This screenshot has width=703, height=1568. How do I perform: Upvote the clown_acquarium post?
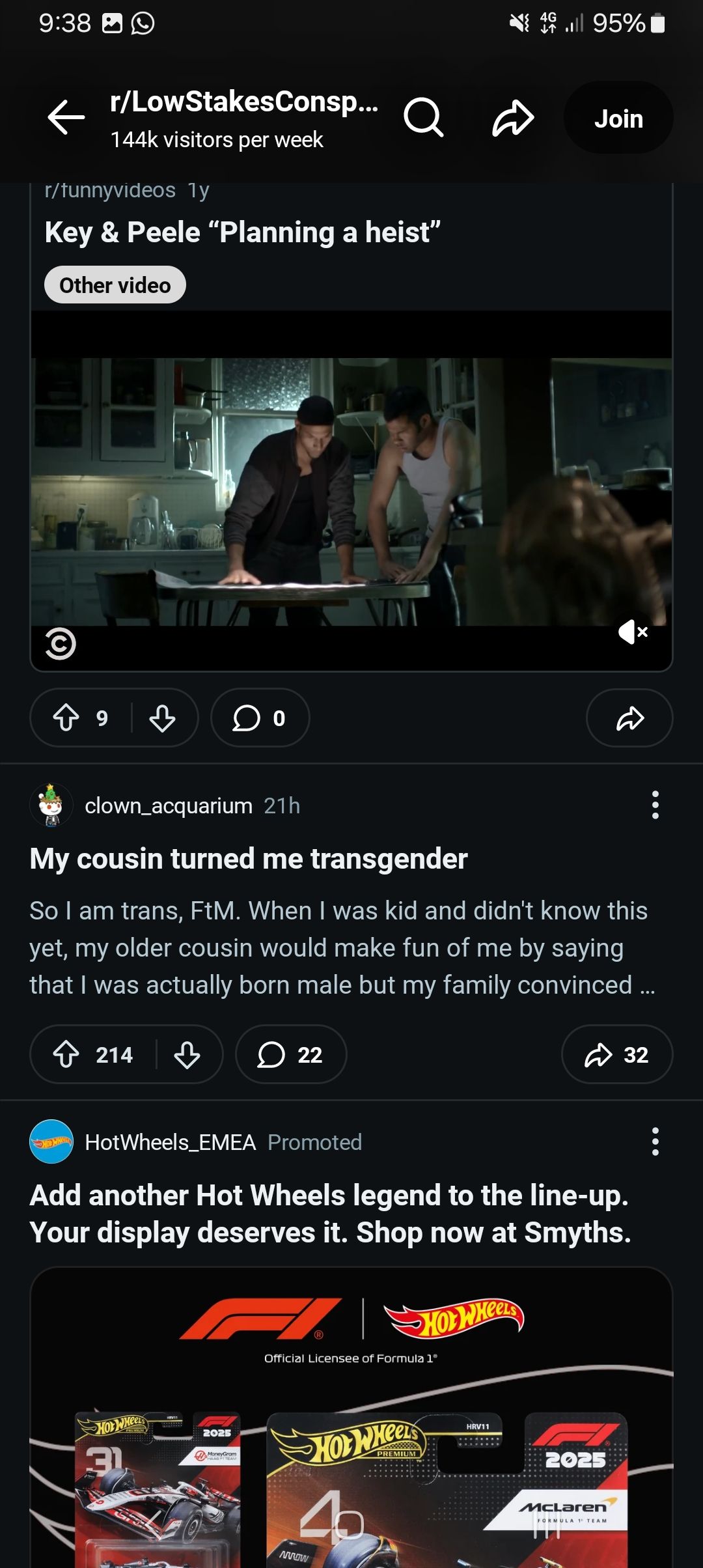[66, 1054]
